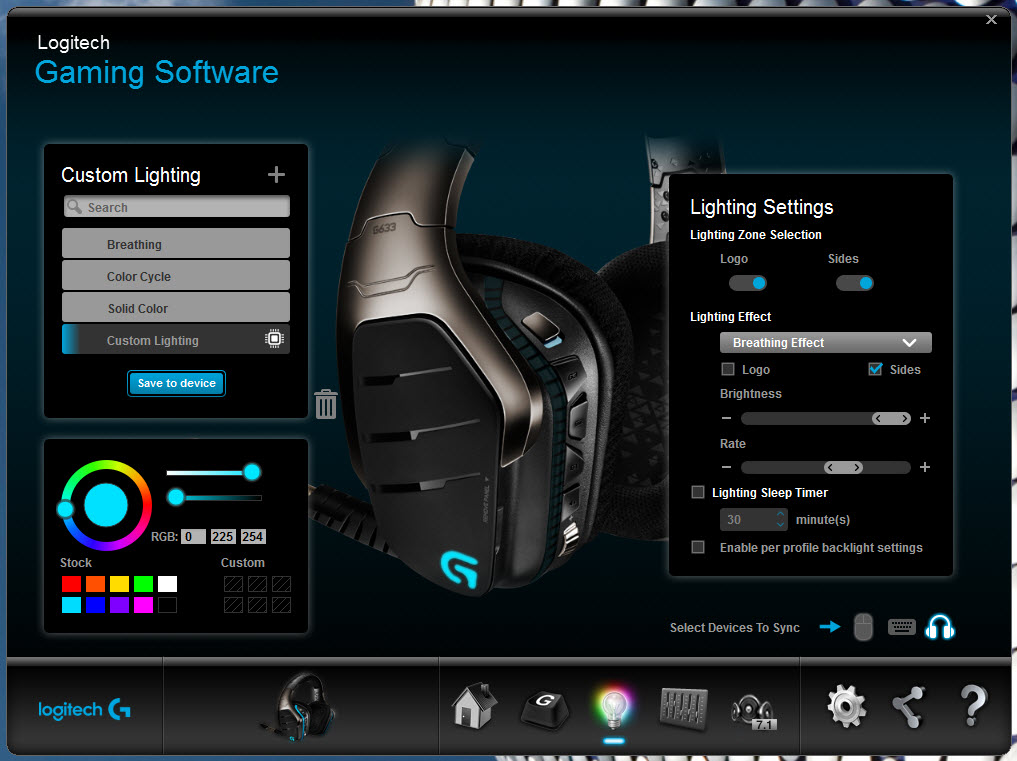The image size is (1017, 761).
Task: Pick the magenta stock color swatch
Action: pos(143,605)
